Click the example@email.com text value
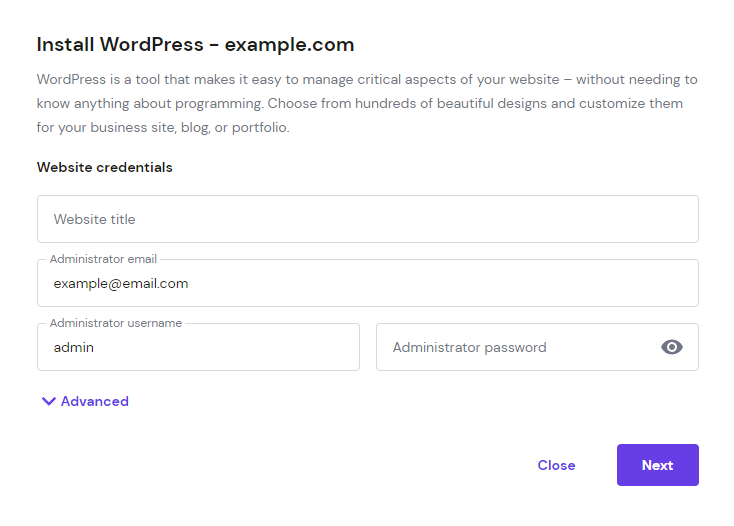734x526 pixels. coord(121,284)
